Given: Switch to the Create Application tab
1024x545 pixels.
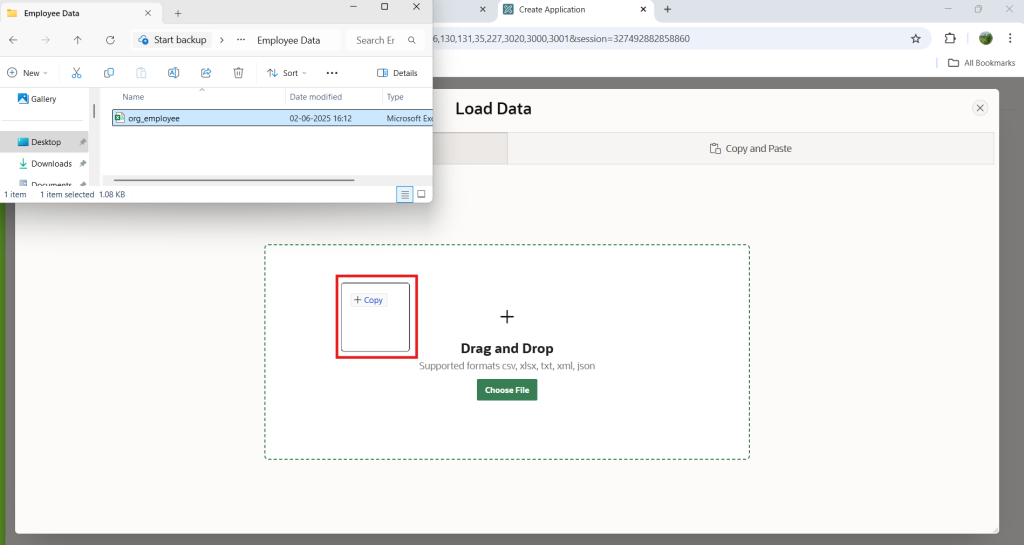Looking at the screenshot, I should point(575,9).
